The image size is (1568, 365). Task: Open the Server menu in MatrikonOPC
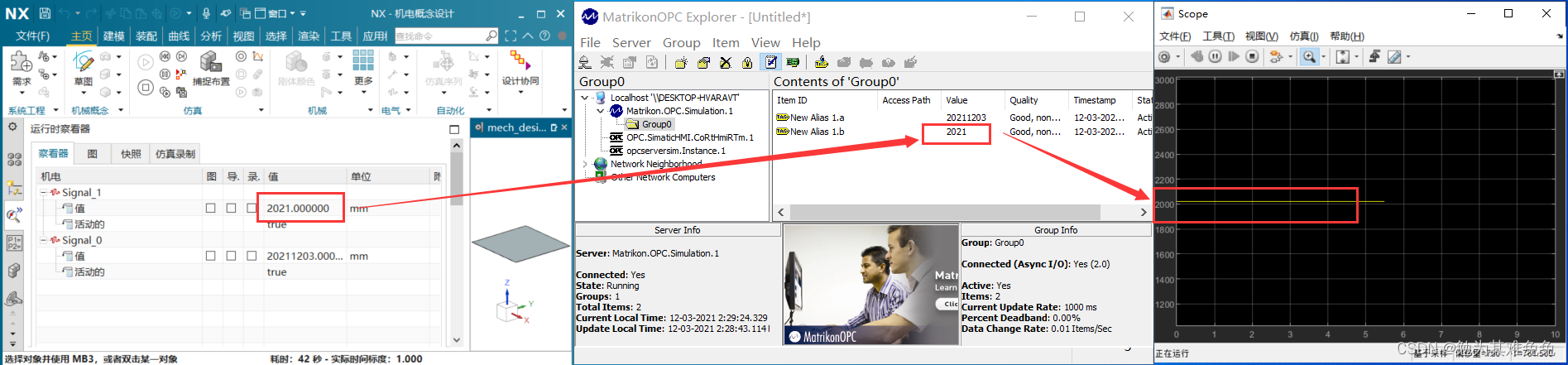pyautogui.click(x=631, y=42)
